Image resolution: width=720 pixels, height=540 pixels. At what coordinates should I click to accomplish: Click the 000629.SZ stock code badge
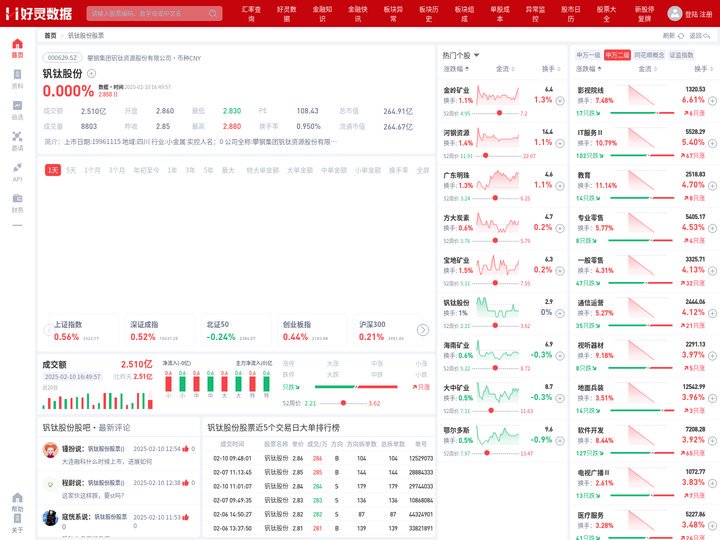coord(62,58)
